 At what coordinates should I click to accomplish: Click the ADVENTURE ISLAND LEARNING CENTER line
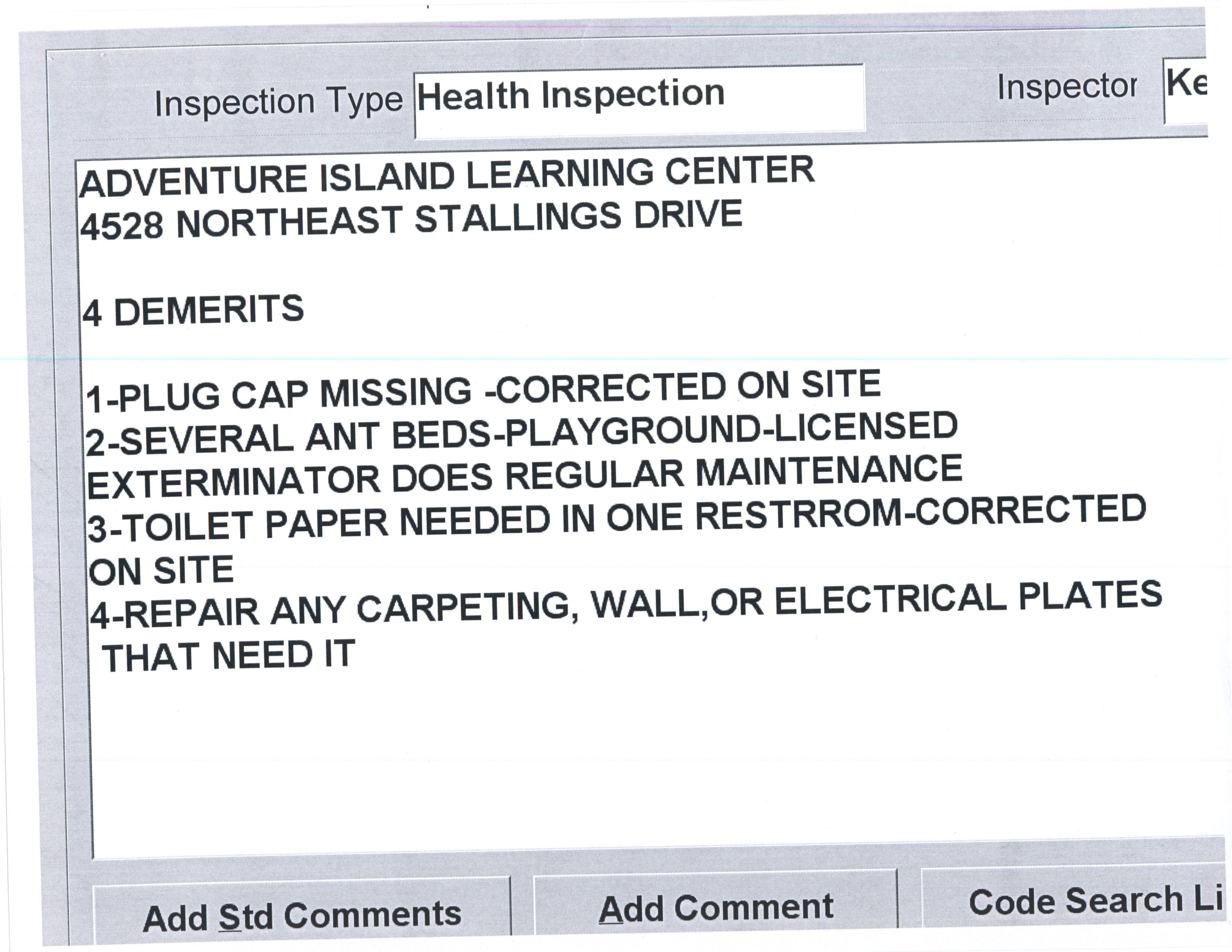point(447,176)
